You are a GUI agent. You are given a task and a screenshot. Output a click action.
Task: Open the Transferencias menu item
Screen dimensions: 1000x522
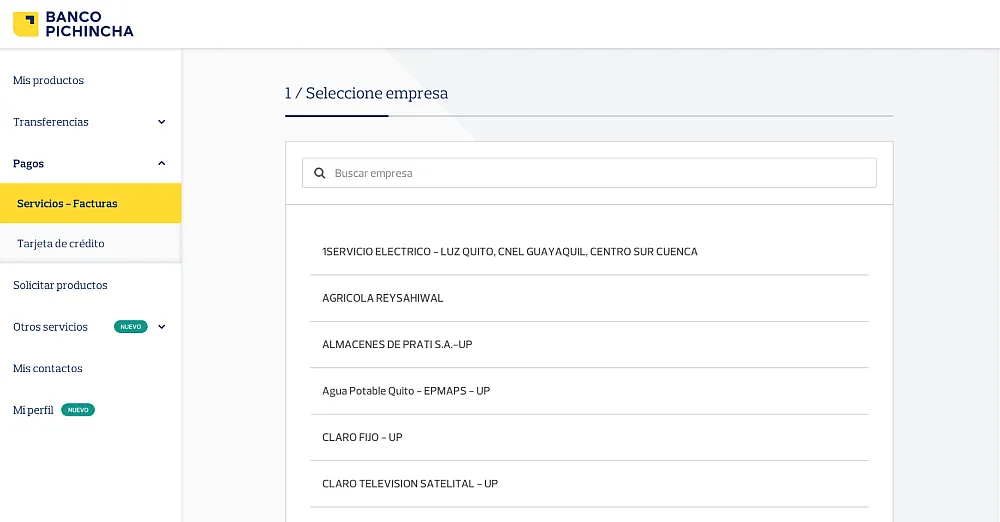click(x=51, y=122)
